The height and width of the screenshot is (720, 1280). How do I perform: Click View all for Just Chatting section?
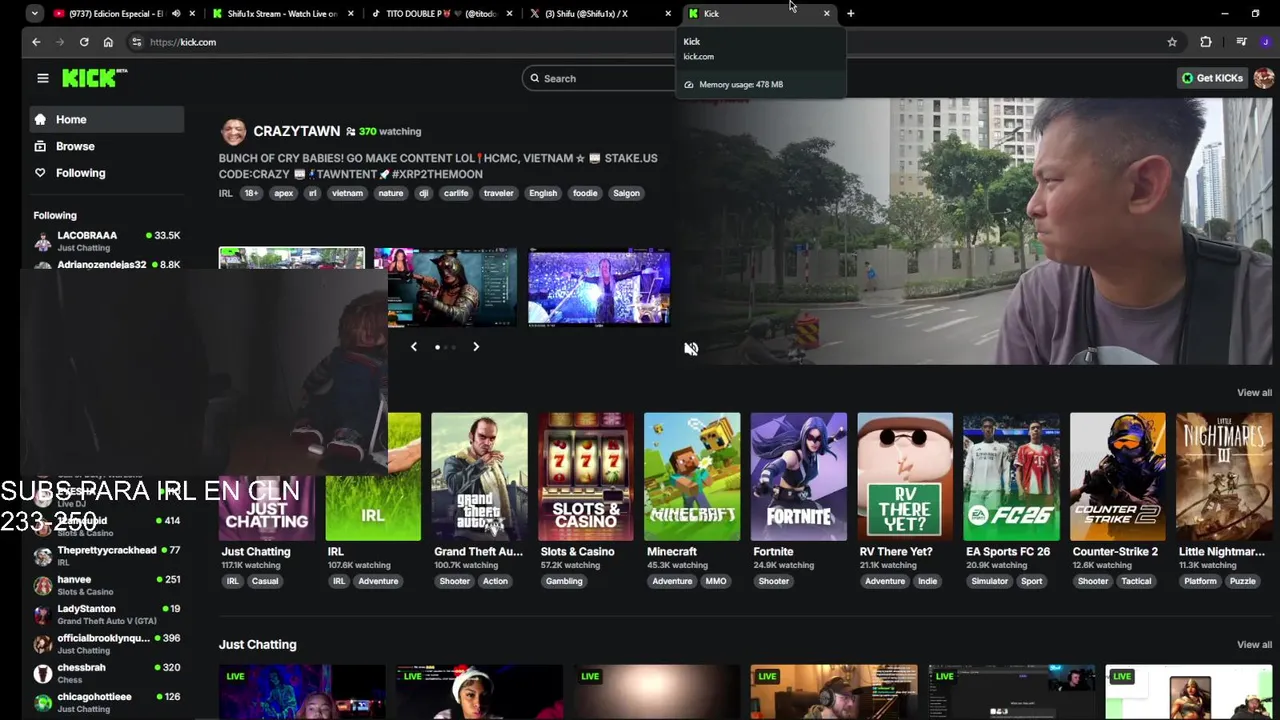(1254, 645)
